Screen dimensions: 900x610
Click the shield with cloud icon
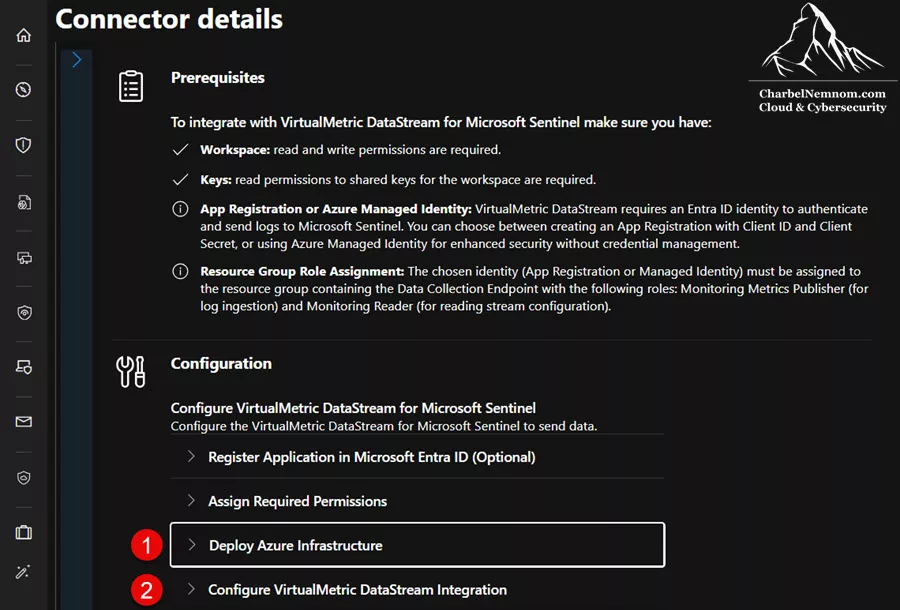pyautogui.click(x=24, y=477)
